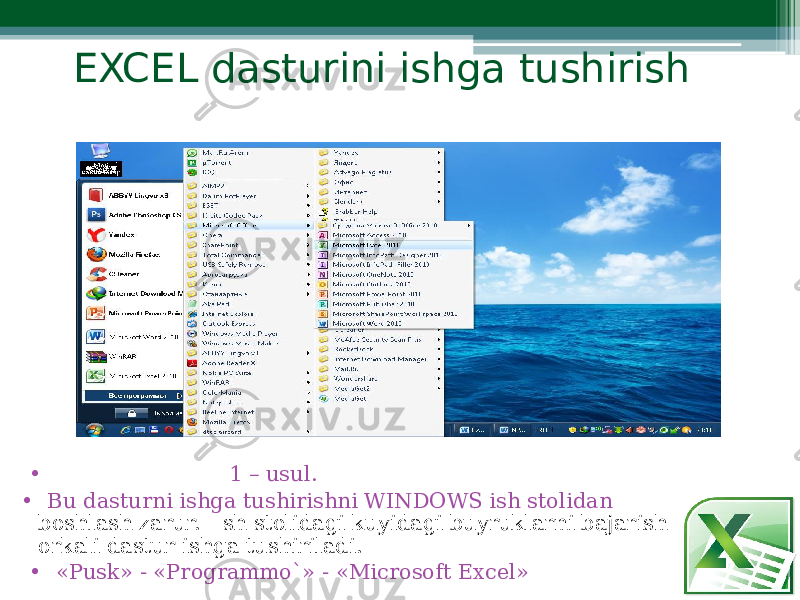Expand the WinRAR folder in programs list
This screenshot has width=800, height=600.
248,382
